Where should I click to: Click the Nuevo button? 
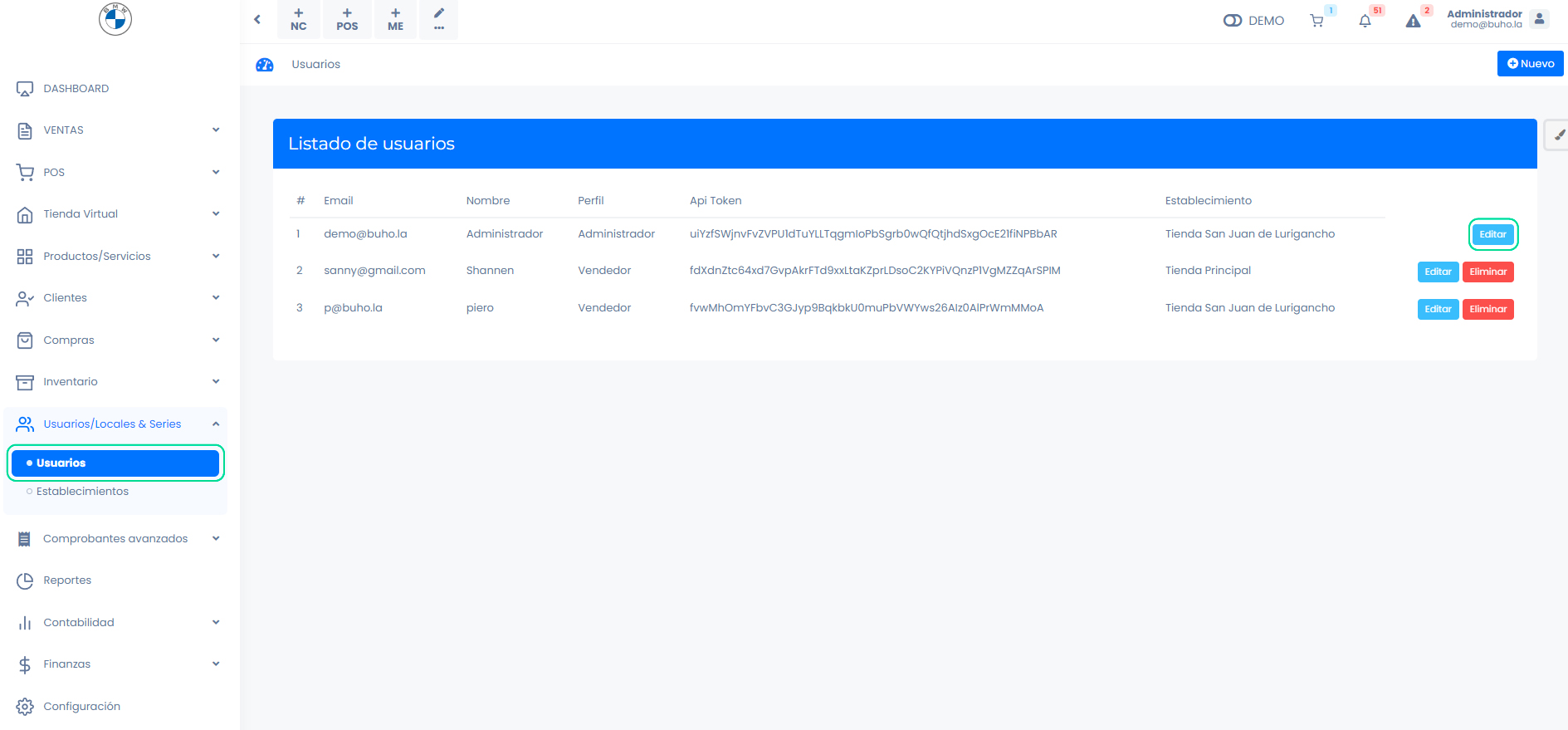(x=1530, y=64)
